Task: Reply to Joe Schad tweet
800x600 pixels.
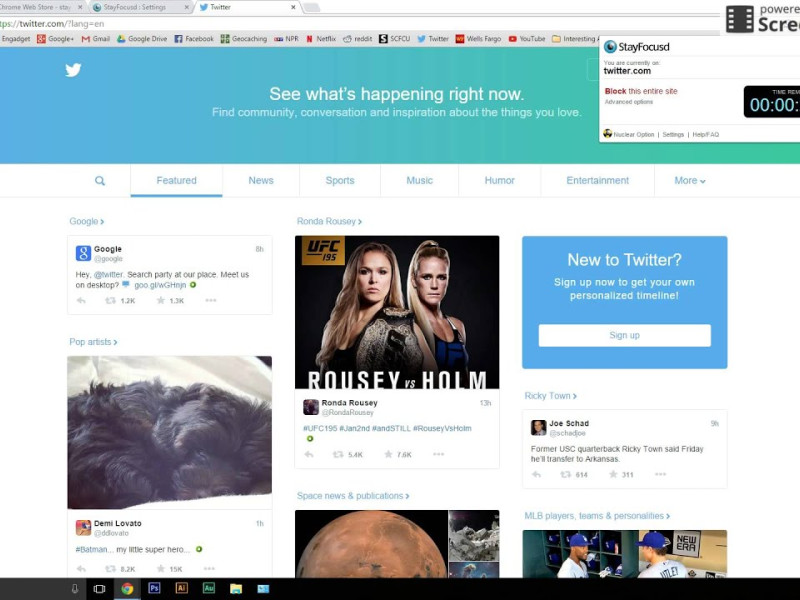Action: click(x=536, y=474)
